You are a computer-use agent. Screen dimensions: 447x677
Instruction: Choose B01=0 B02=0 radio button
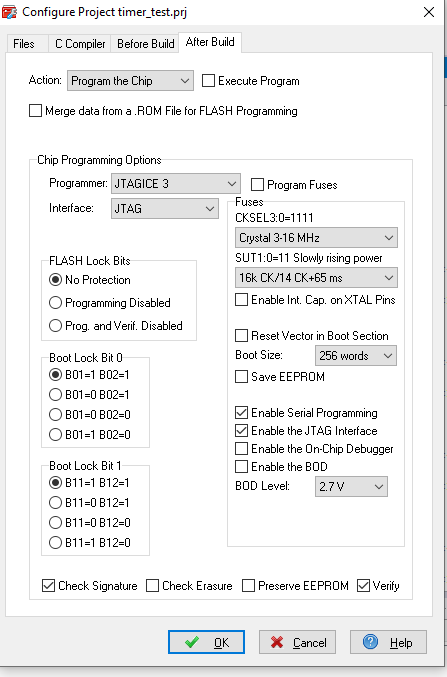[55, 414]
